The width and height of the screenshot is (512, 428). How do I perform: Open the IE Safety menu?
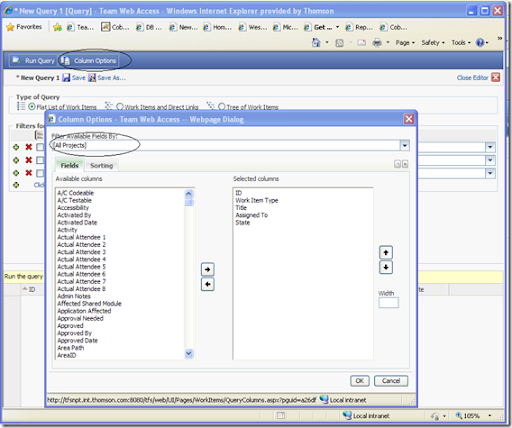(x=433, y=43)
